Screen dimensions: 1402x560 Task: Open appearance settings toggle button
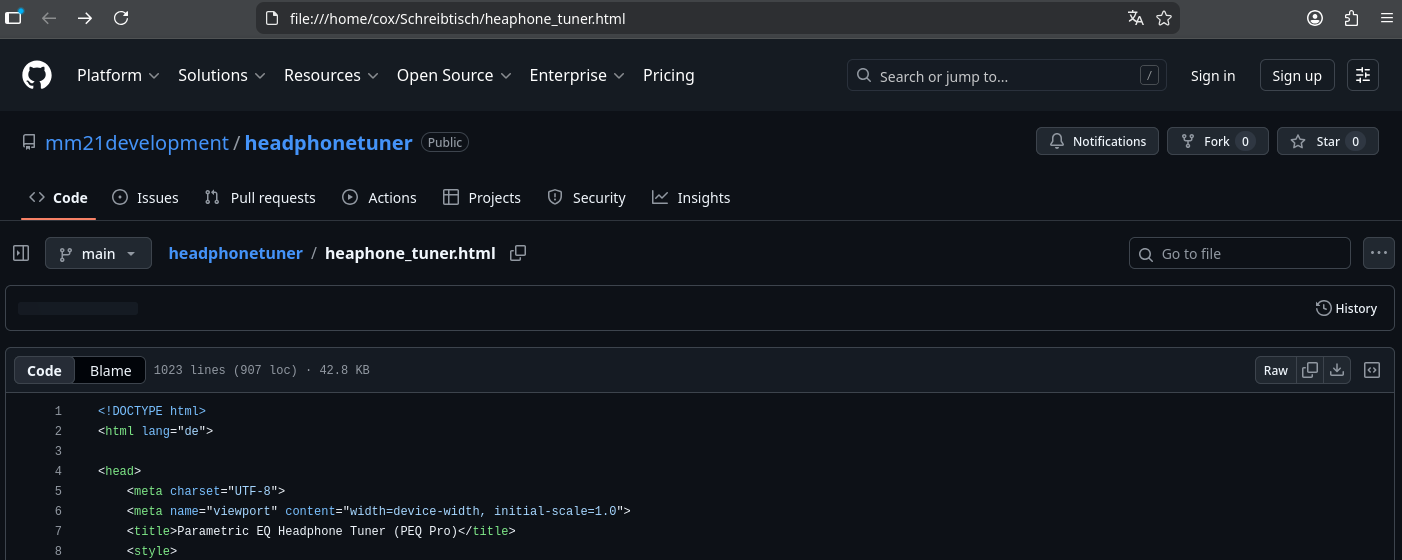(1363, 75)
